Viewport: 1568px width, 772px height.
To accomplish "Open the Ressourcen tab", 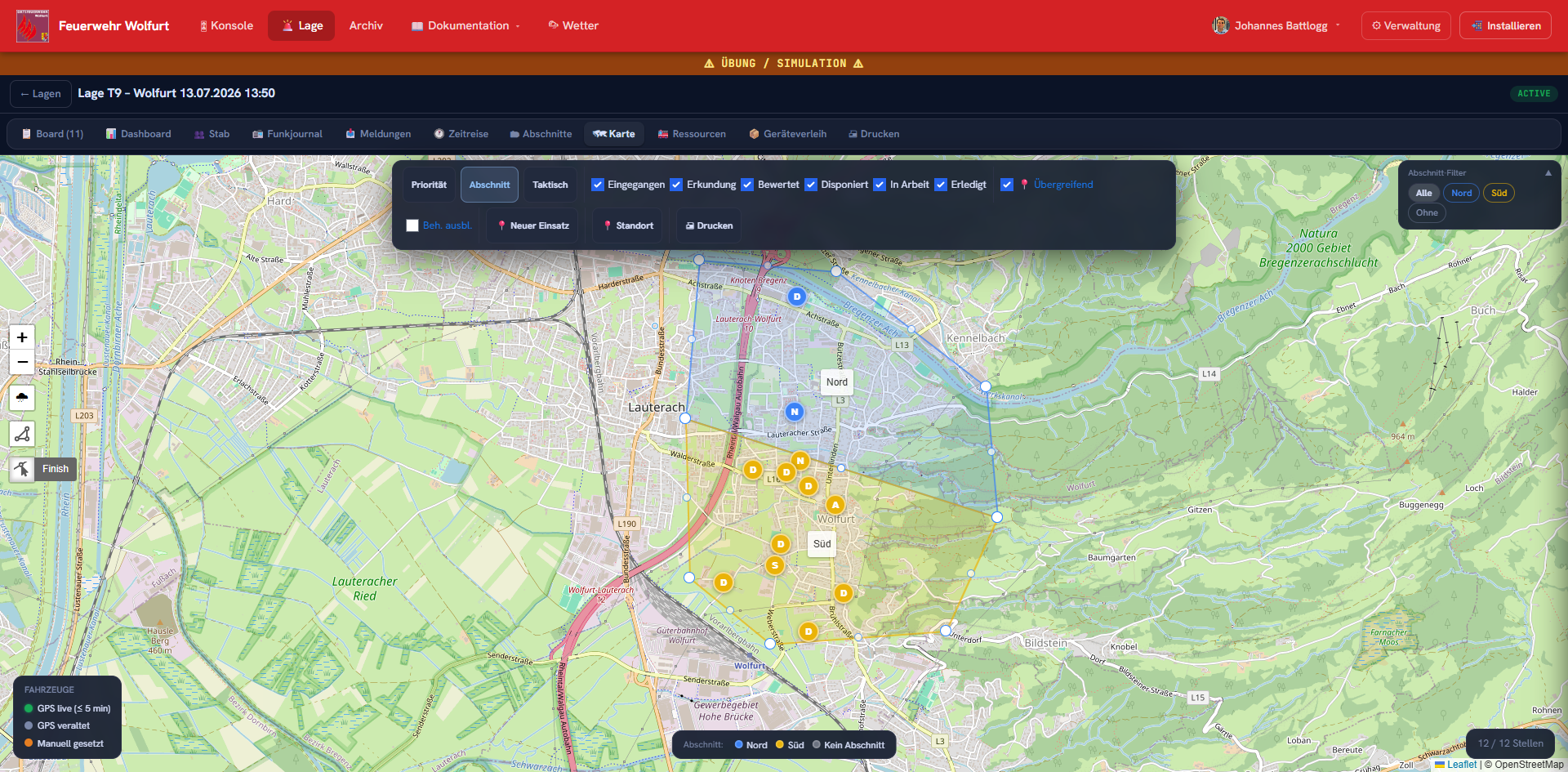I will tap(692, 134).
